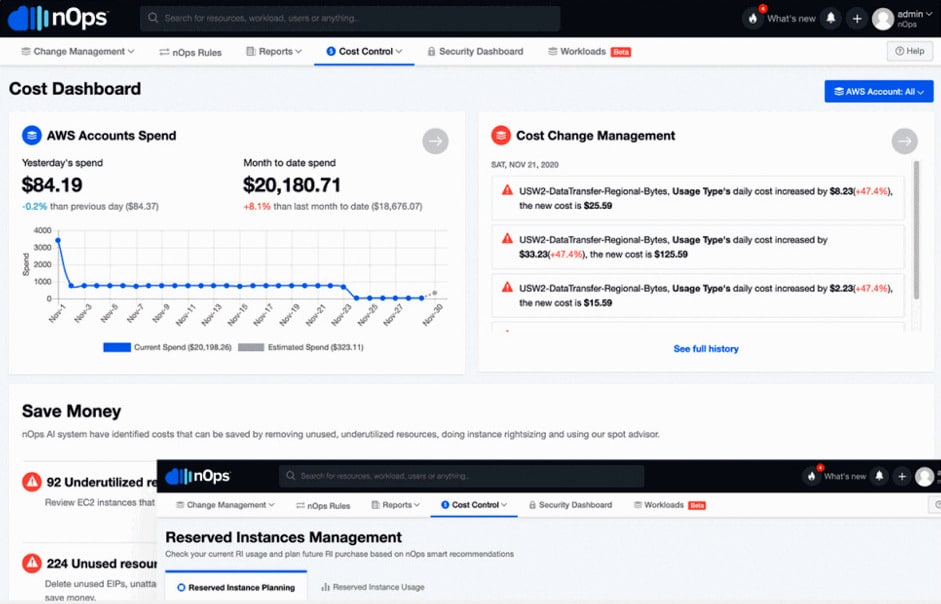Click warning icon for $25.59 cost alert
Viewport: 941px width, 604px height.
(x=507, y=190)
